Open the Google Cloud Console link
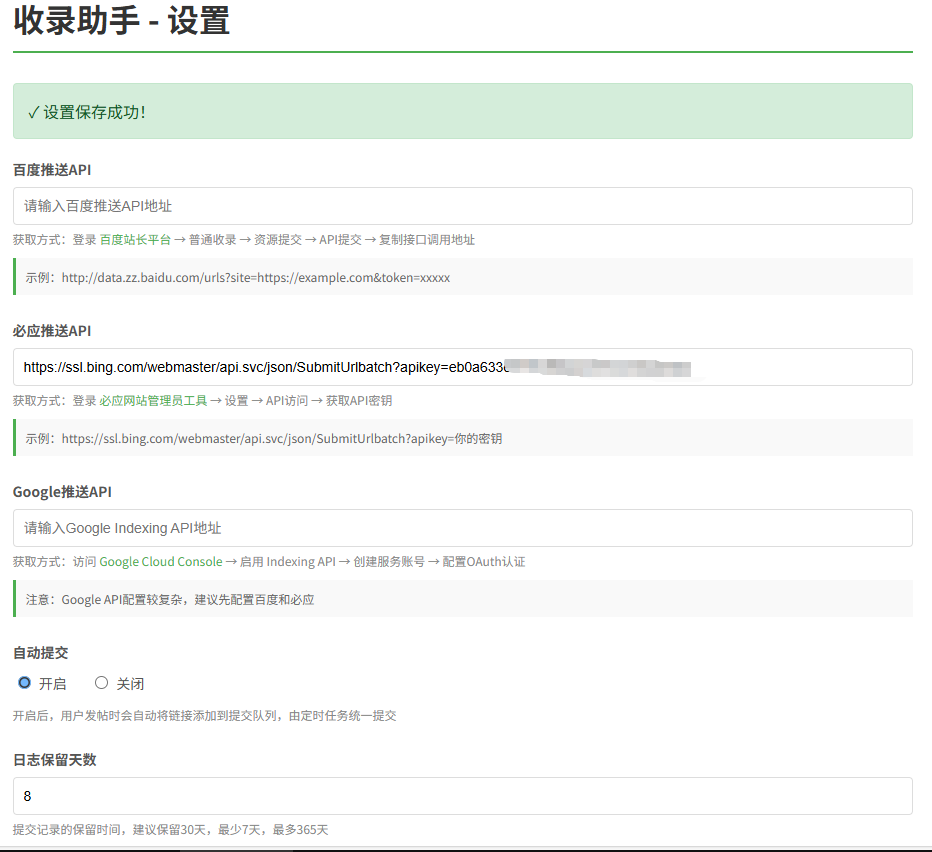Image resolution: width=932 pixels, height=852 pixels. (160, 562)
